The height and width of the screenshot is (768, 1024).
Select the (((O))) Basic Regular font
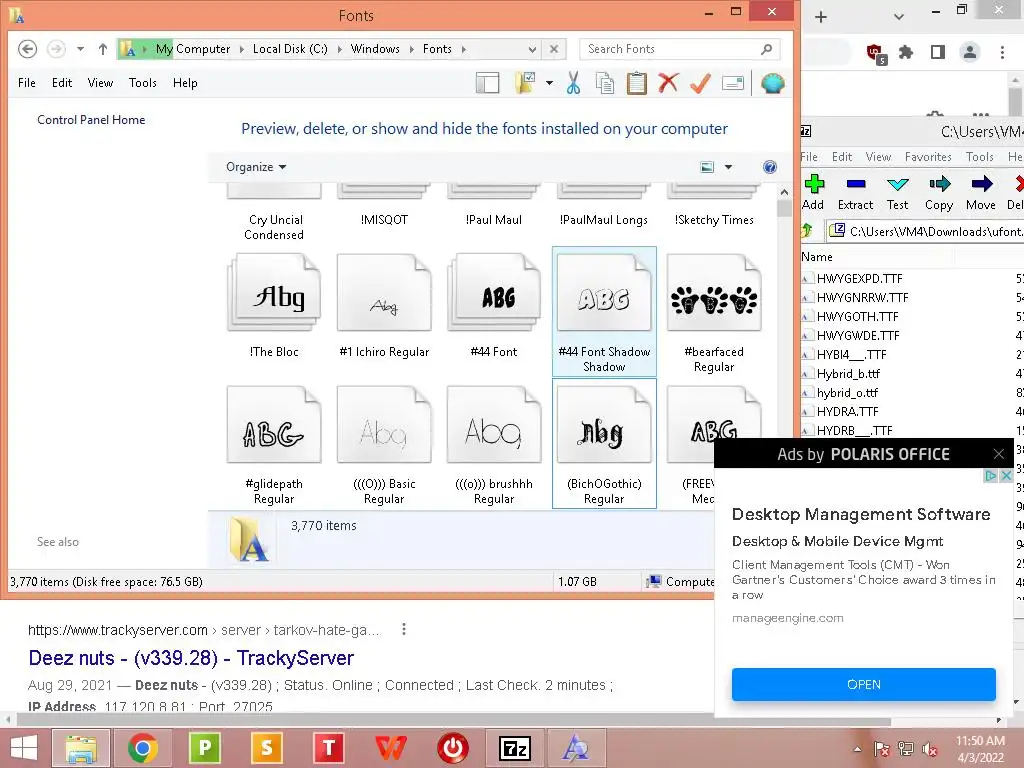[x=384, y=444]
